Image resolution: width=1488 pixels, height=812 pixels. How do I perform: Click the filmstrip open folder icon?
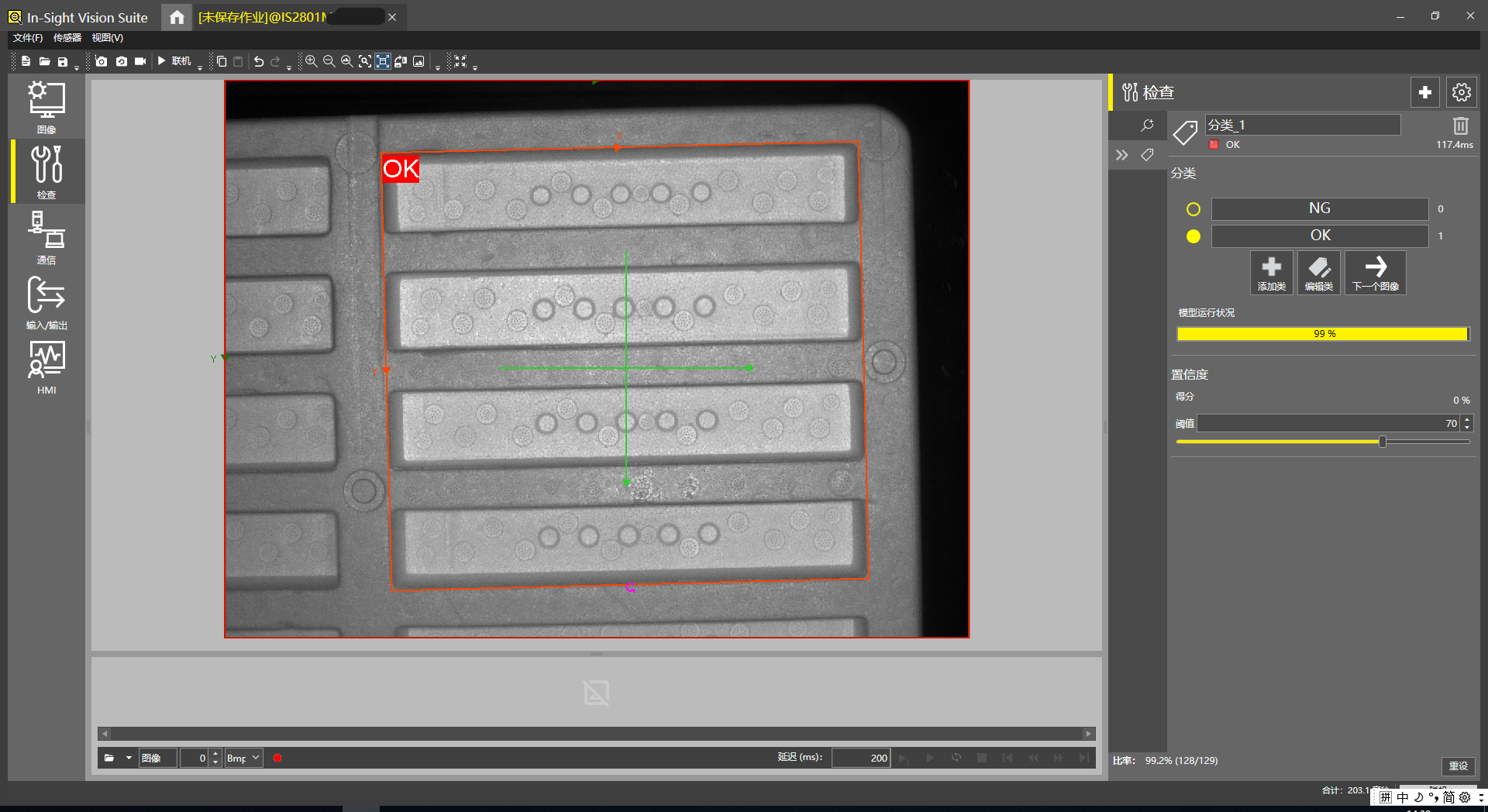tap(109, 758)
